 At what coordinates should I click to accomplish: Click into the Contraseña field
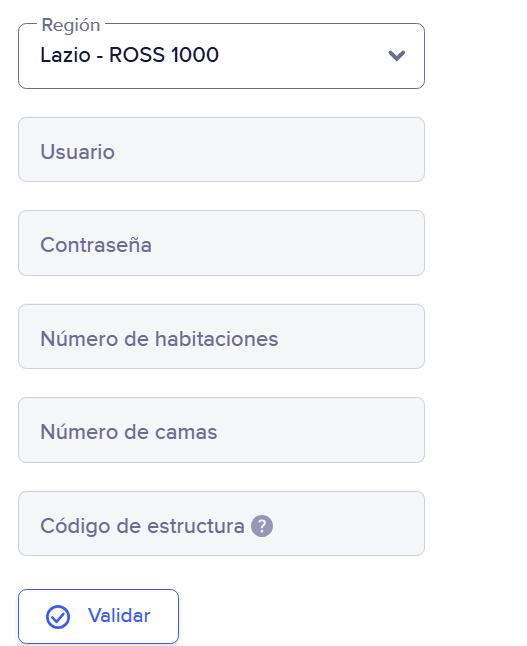click(221, 243)
